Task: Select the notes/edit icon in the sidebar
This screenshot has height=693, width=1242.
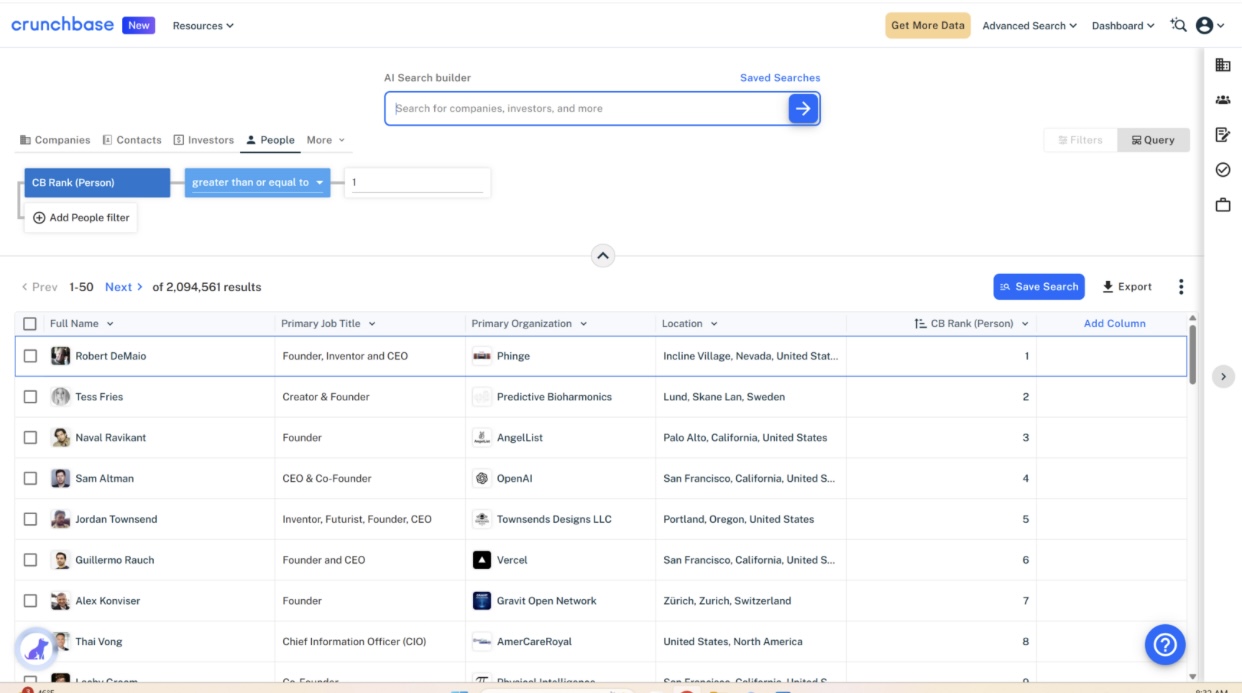Action: pyautogui.click(x=1222, y=134)
